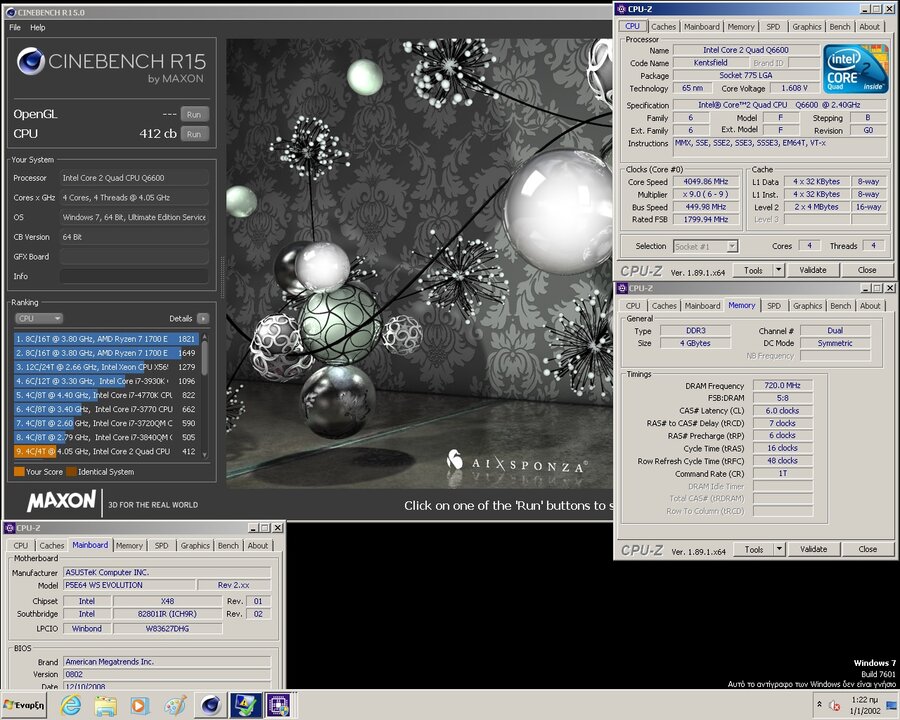Click CPU-Z icon in top window title bar
Image resolution: width=900 pixels, height=720 pixels.
[621, 9]
